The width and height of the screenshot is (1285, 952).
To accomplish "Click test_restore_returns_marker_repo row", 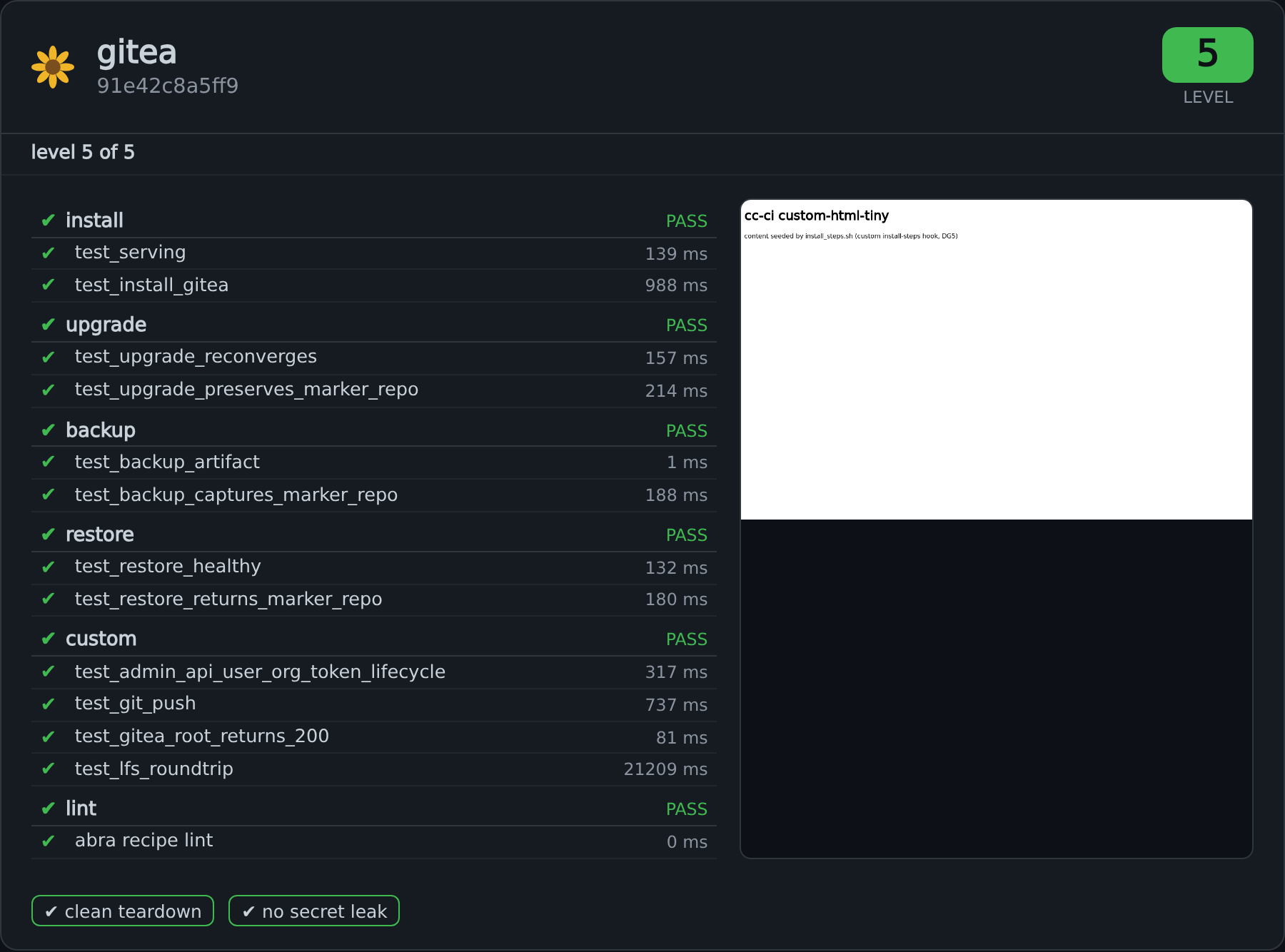I will point(374,599).
